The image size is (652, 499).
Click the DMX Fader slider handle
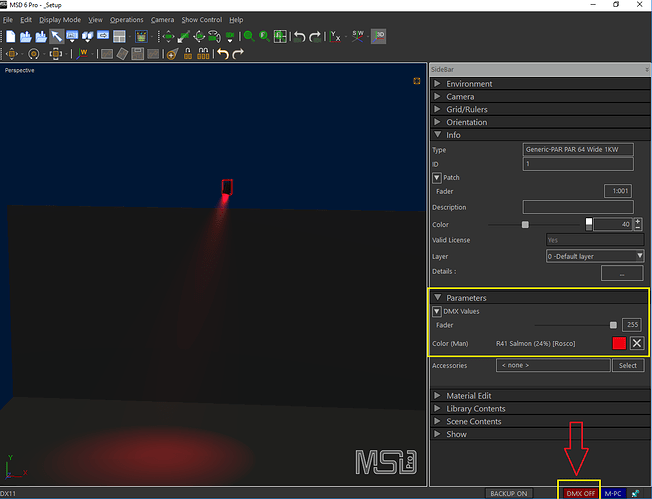click(613, 325)
